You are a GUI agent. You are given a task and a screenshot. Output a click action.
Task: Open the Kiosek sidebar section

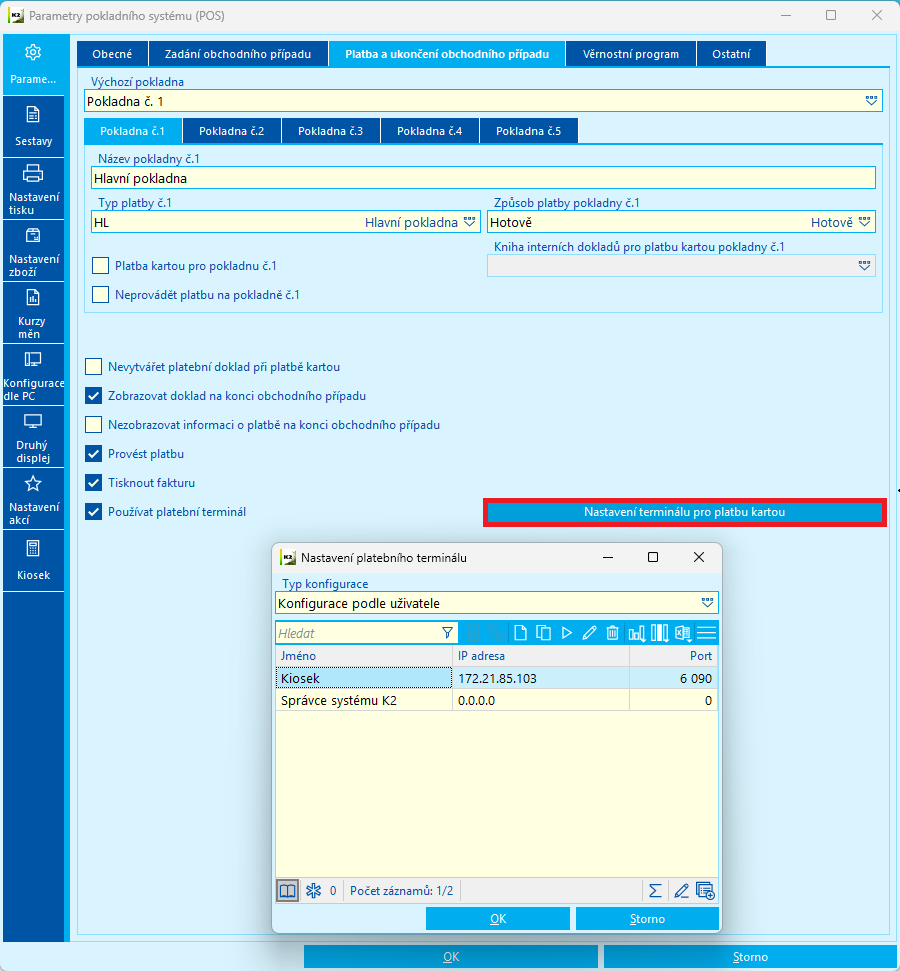pyautogui.click(x=33, y=560)
